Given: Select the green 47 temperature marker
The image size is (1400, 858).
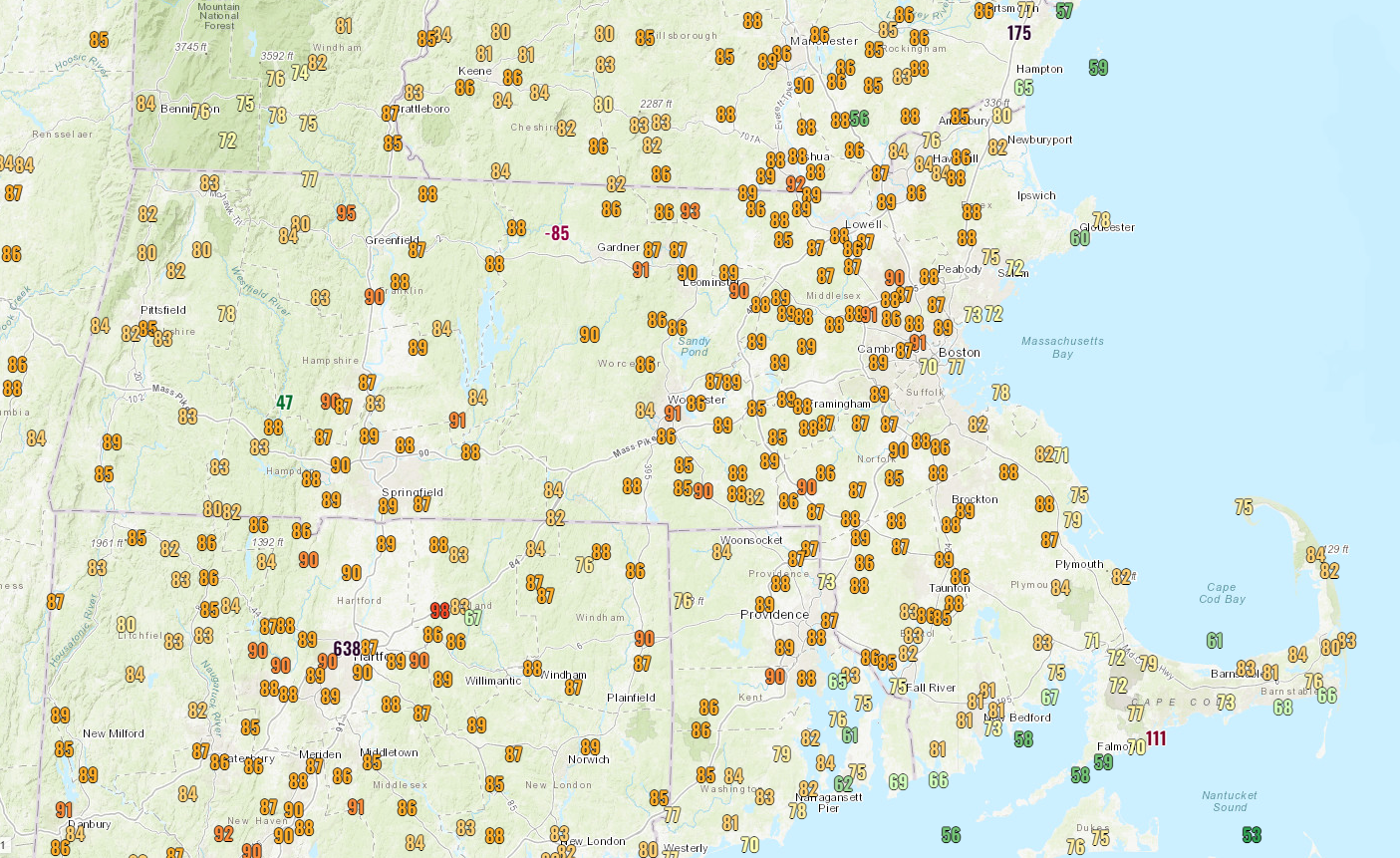Looking at the screenshot, I should click(285, 403).
